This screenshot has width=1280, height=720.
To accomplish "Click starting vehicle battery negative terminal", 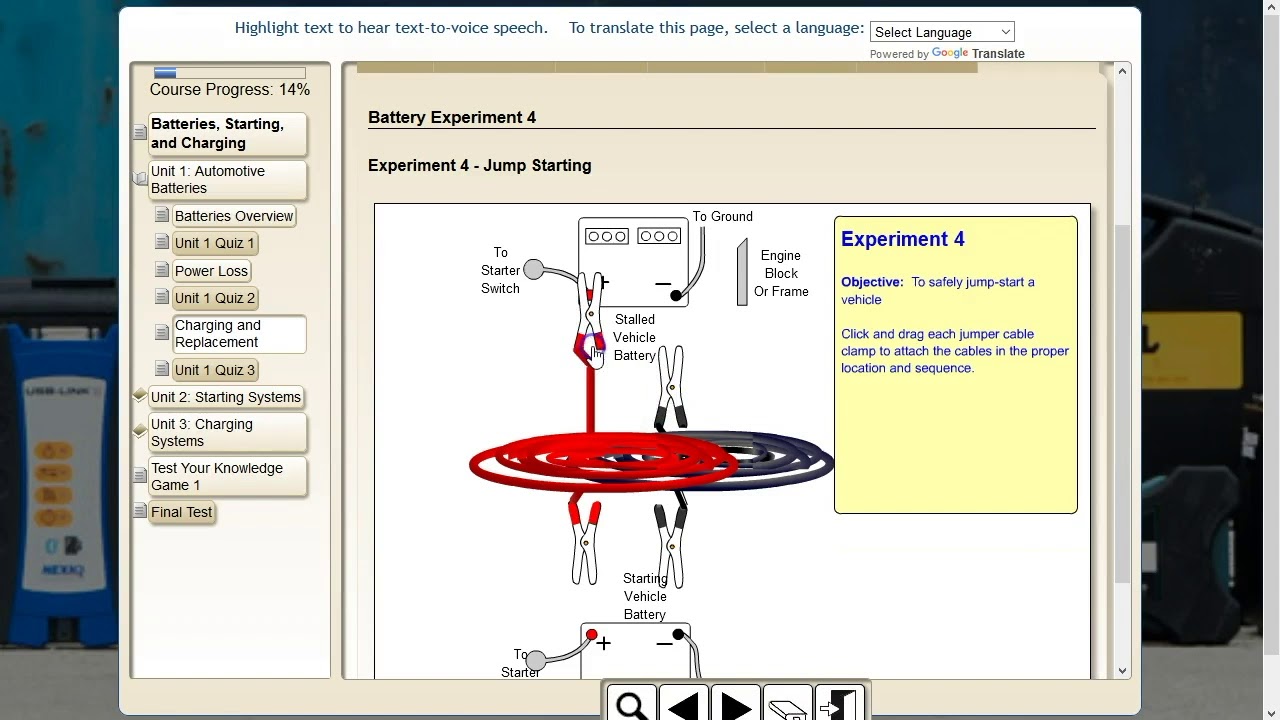I will 678,634.
